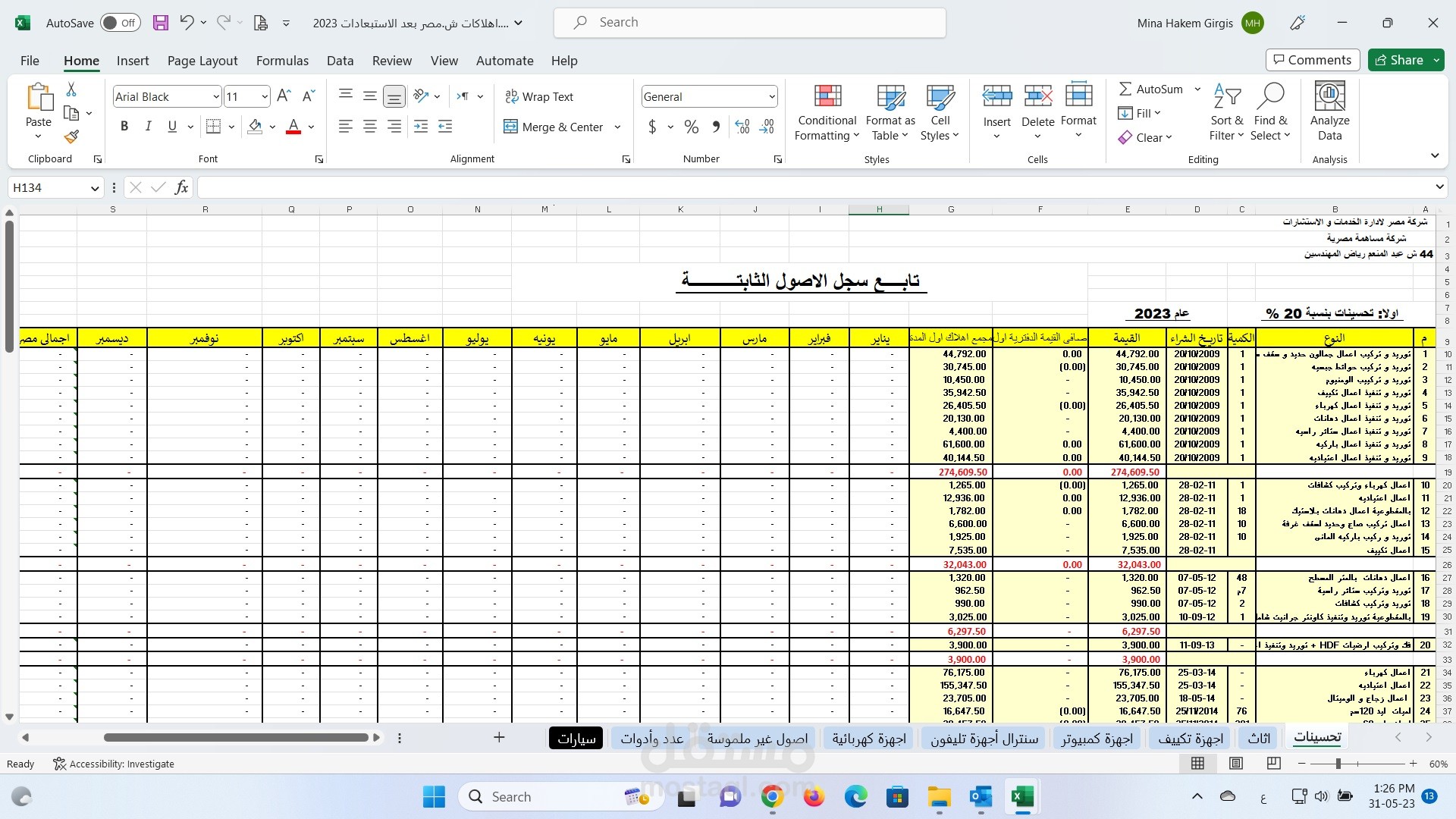Decrease font size with the smaller A icon
Screen dimensions: 1456x819
tap(308, 96)
